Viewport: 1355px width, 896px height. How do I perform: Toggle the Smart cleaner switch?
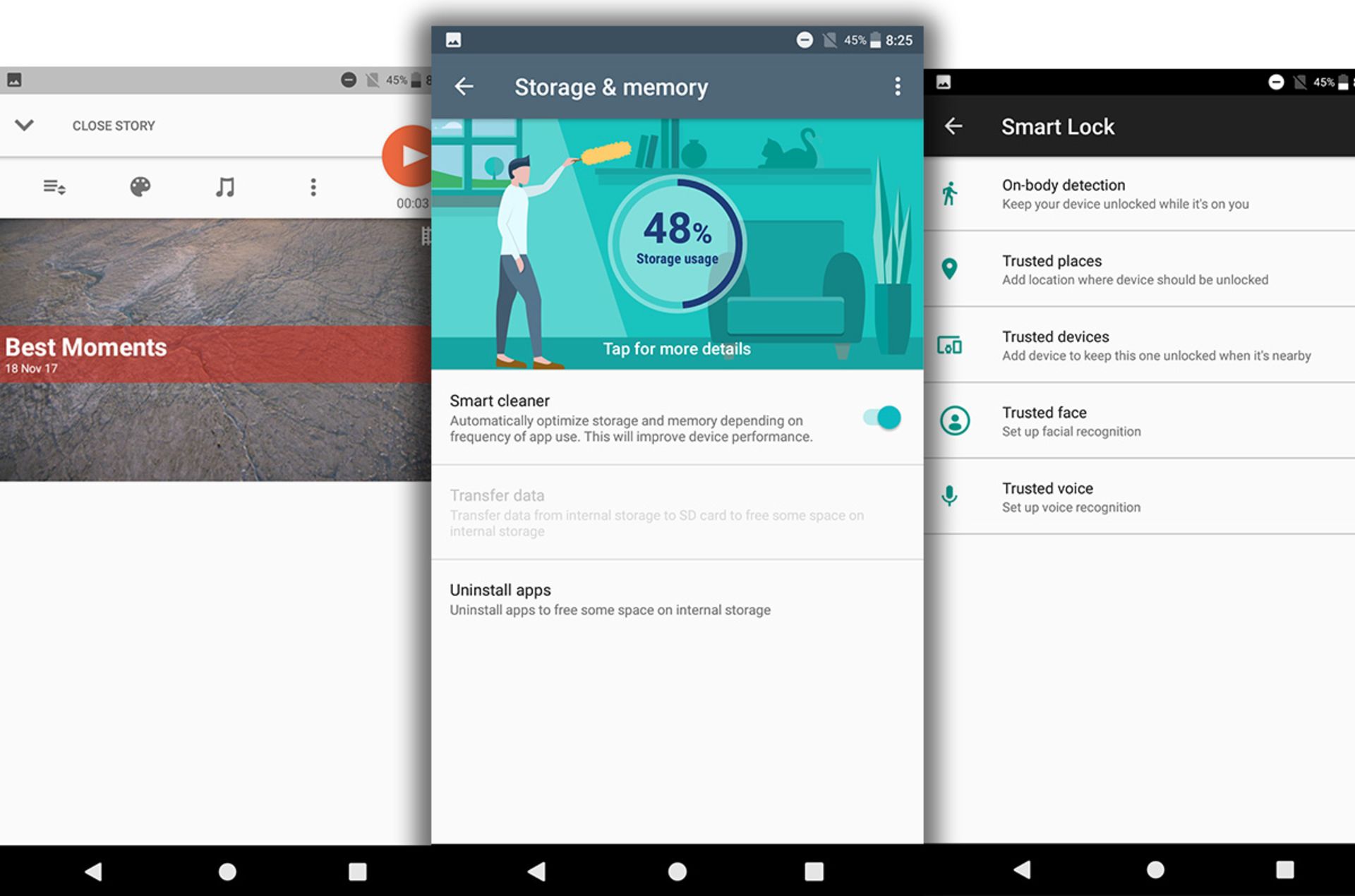pos(882,418)
